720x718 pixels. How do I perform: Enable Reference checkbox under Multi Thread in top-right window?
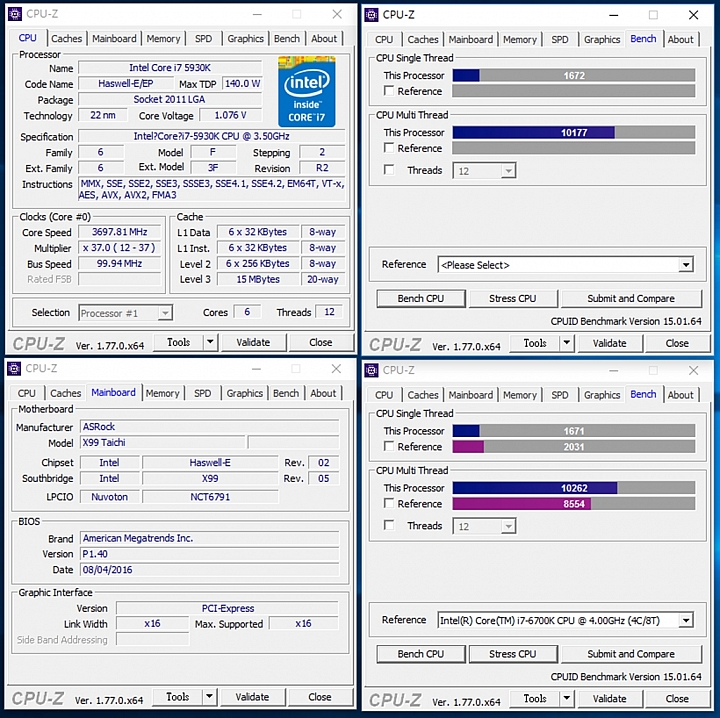pos(389,148)
